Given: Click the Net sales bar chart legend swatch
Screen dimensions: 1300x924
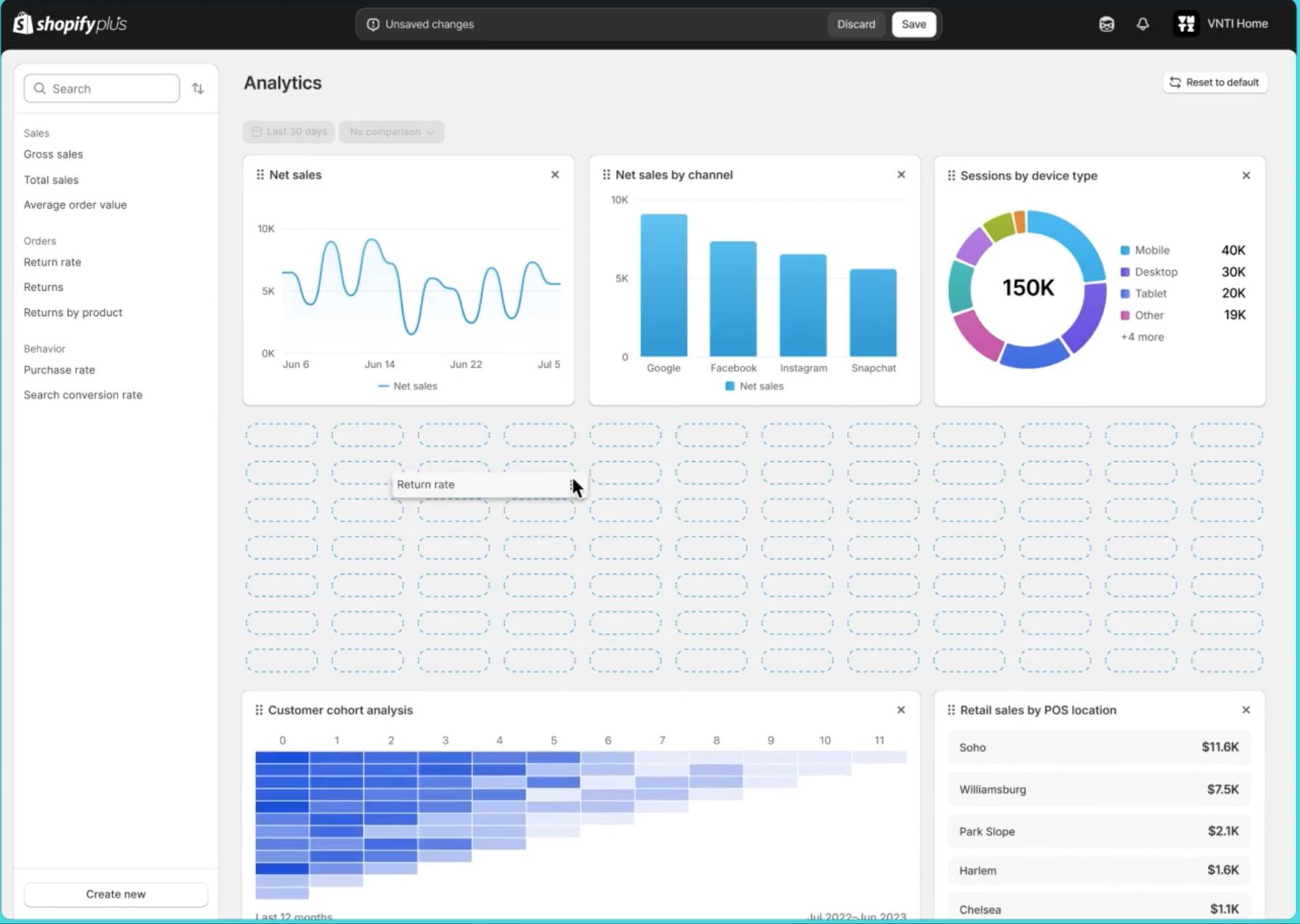Looking at the screenshot, I should tap(730, 386).
